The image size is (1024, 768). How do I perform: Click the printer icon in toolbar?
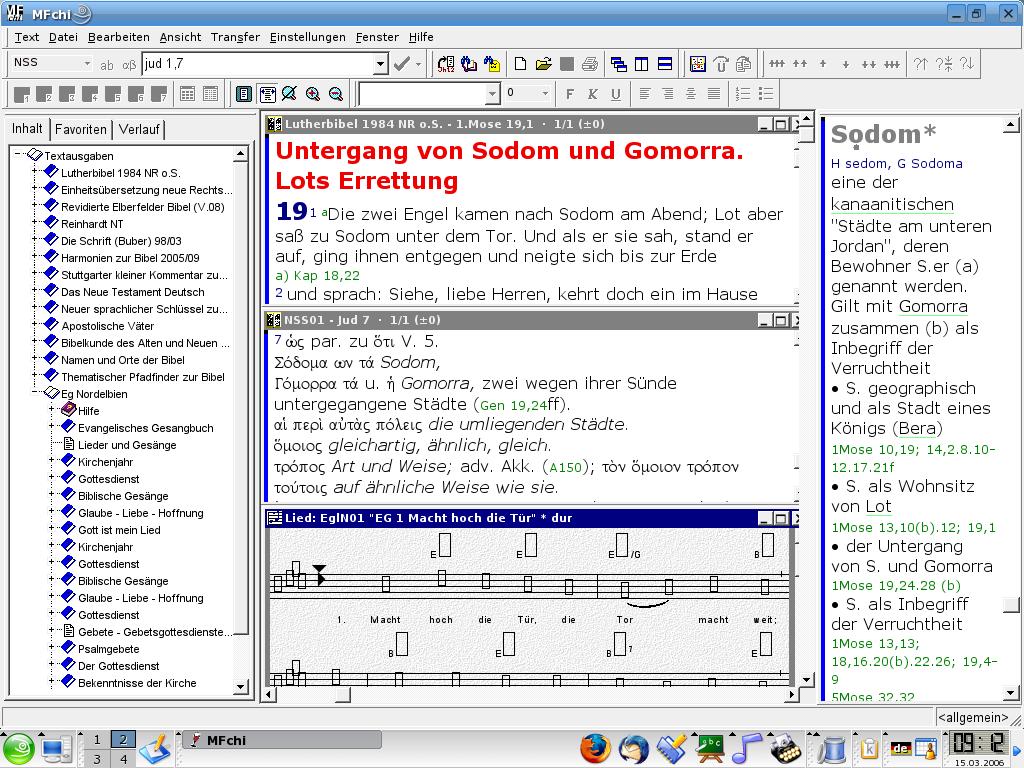point(590,64)
